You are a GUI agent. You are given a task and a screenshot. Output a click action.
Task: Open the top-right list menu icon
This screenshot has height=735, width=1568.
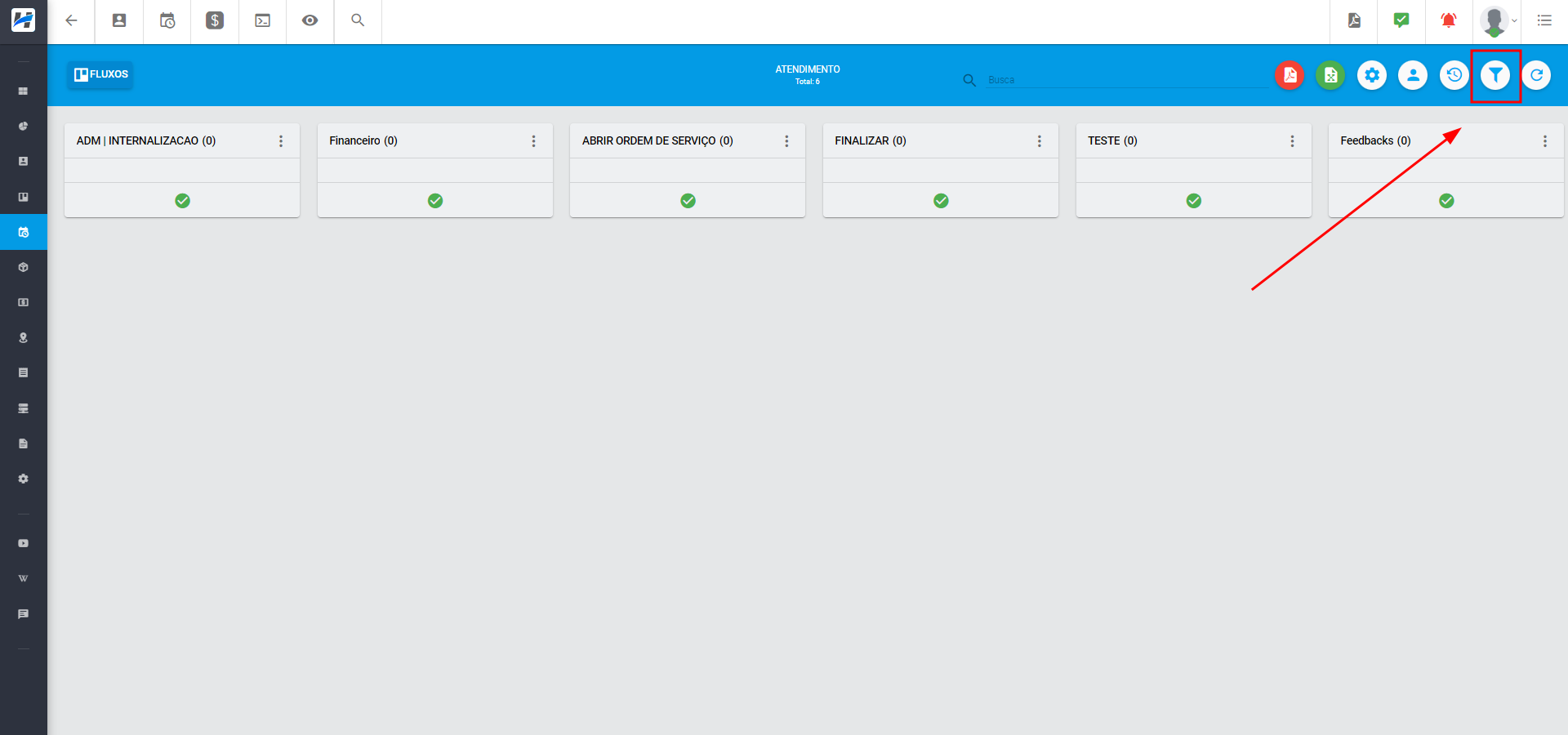coord(1544,20)
